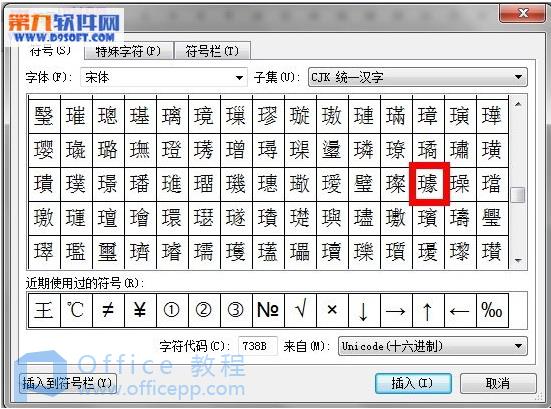Pick the ↓ down arrow symbol
This screenshot has width=551, height=409.
click(x=364, y=311)
